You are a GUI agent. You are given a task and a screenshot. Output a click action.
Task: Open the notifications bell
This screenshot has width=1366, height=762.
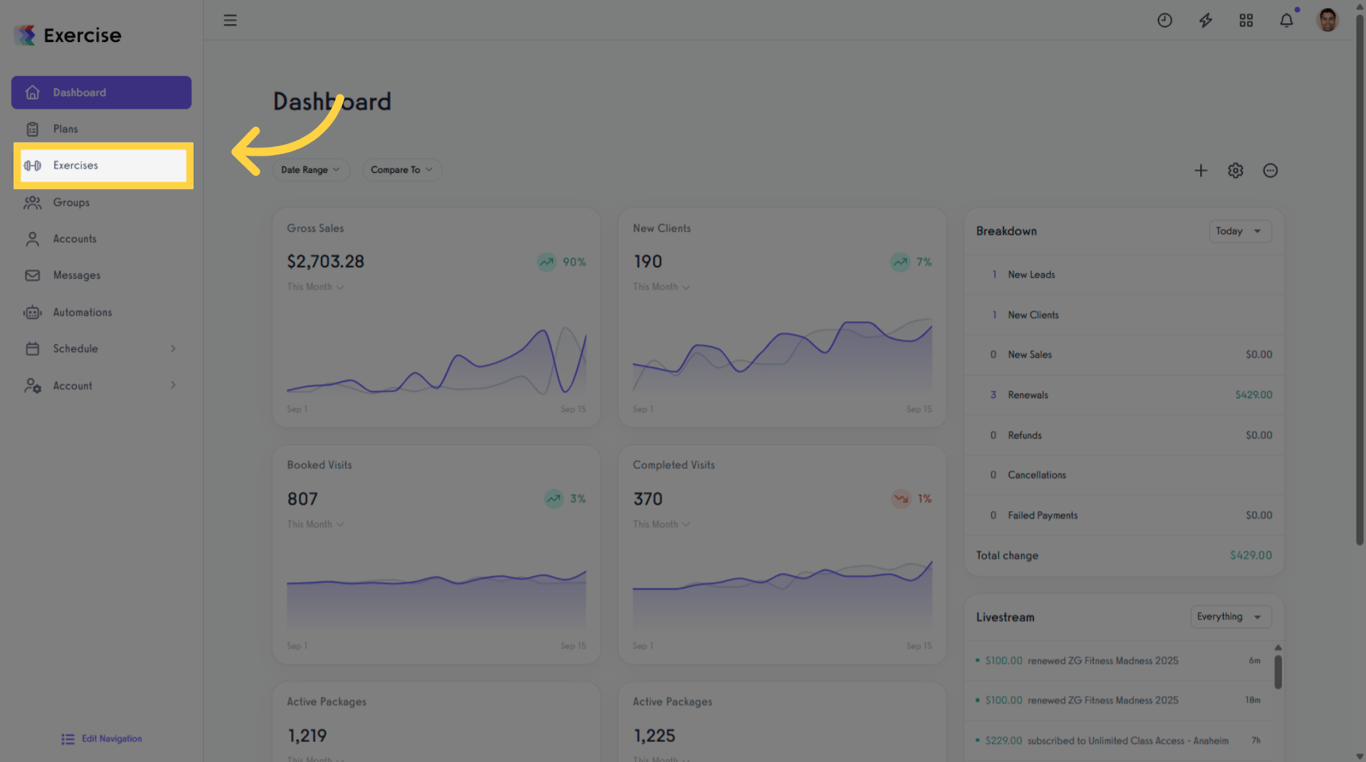pyautogui.click(x=1287, y=20)
